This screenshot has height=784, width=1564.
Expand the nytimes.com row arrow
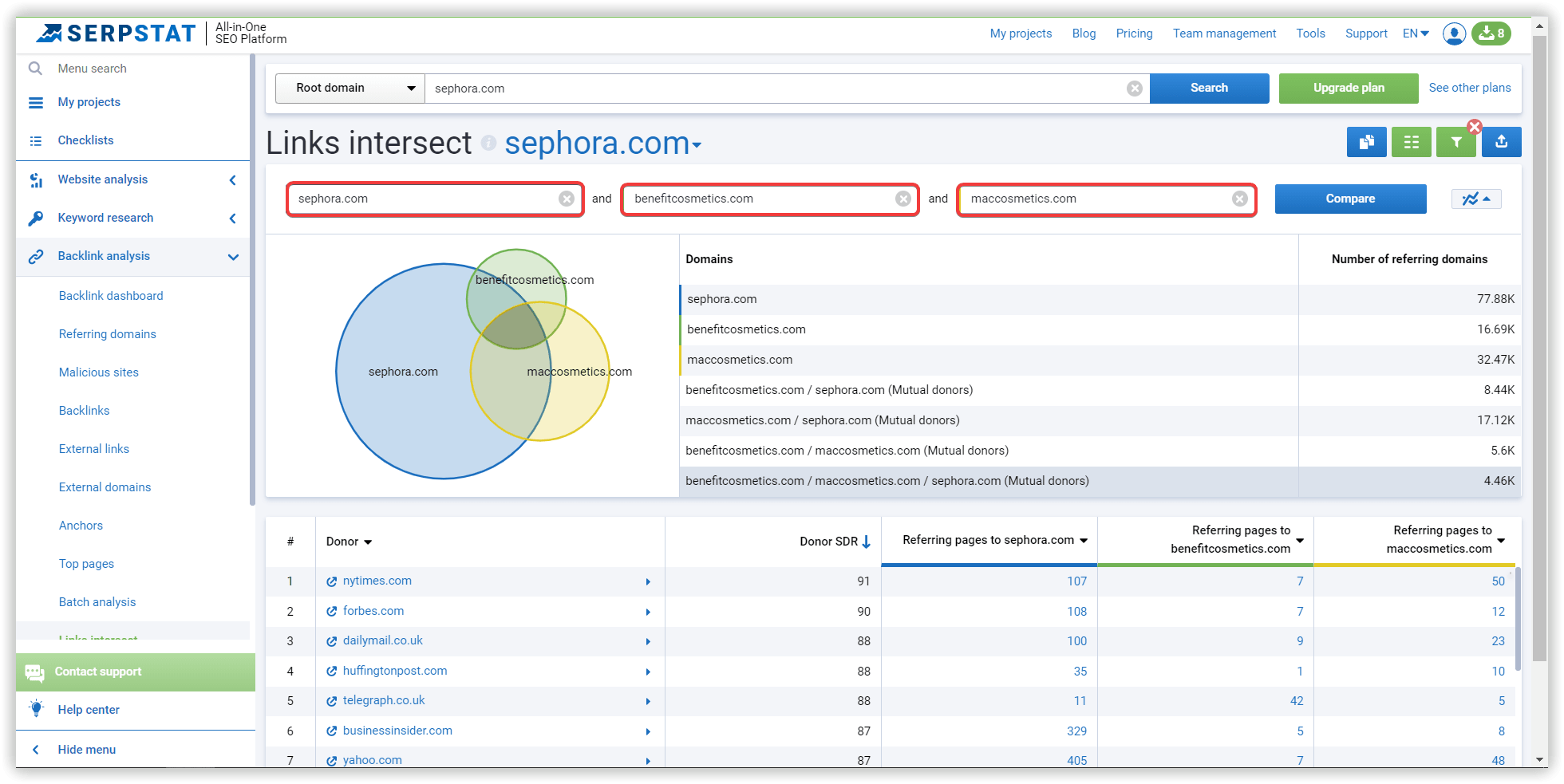(x=648, y=582)
